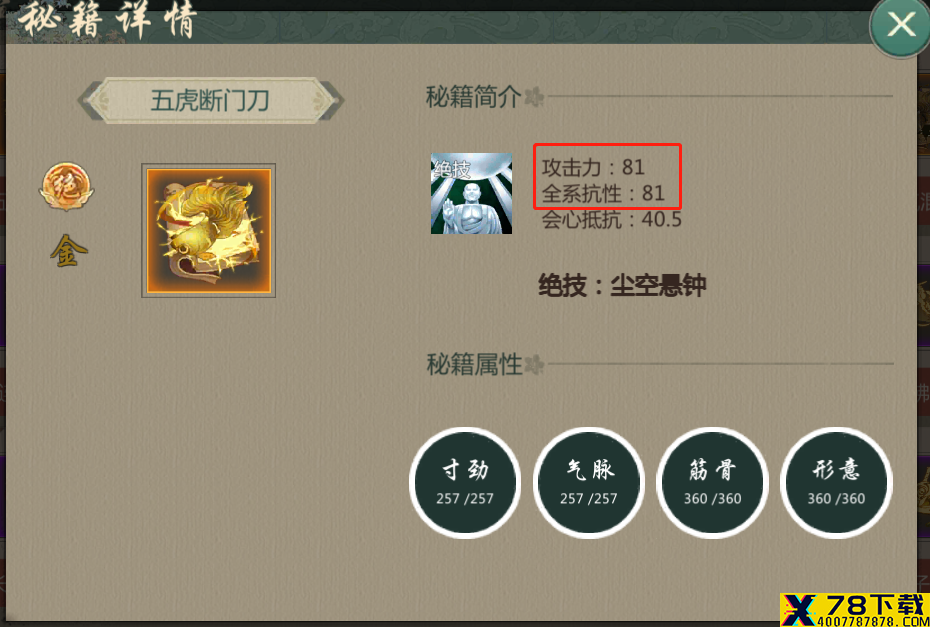Select the 形意 360/360 attribute circle
The height and width of the screenshot is (627, 930).
(836, 483)
